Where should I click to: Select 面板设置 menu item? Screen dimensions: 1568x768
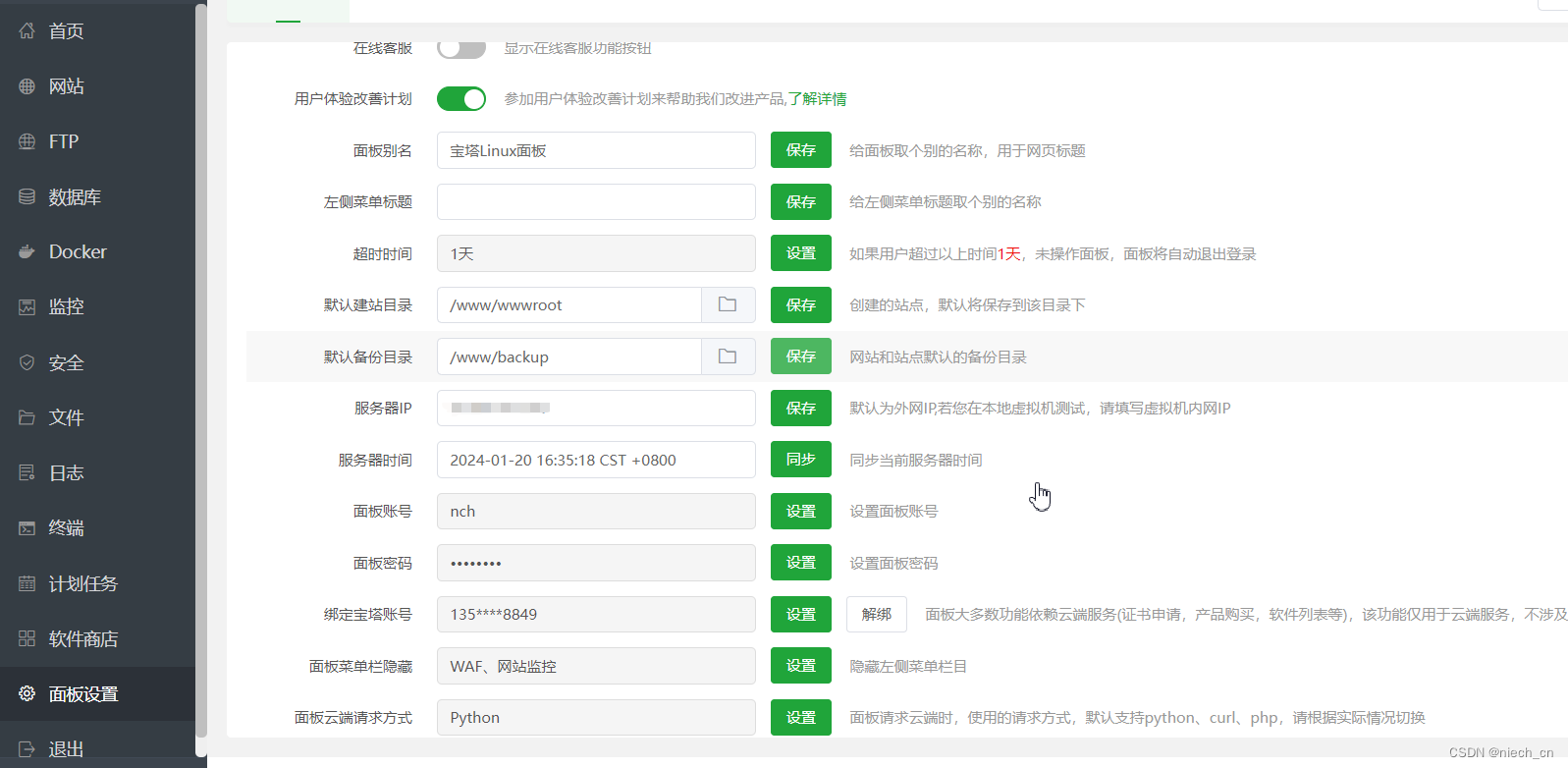pos(97,693)
